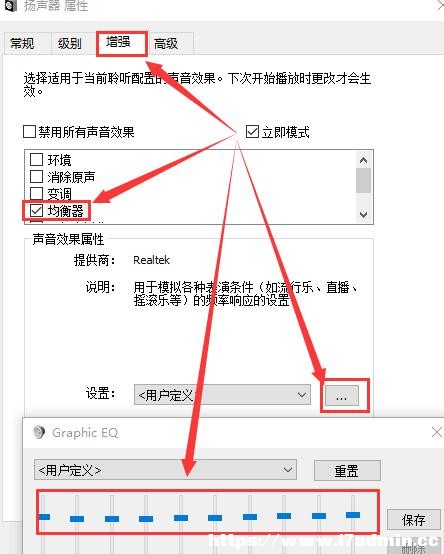Screen dimensions: 444x554
Task: Open the 设置 preset dropdown
Action: click(222, 395)
